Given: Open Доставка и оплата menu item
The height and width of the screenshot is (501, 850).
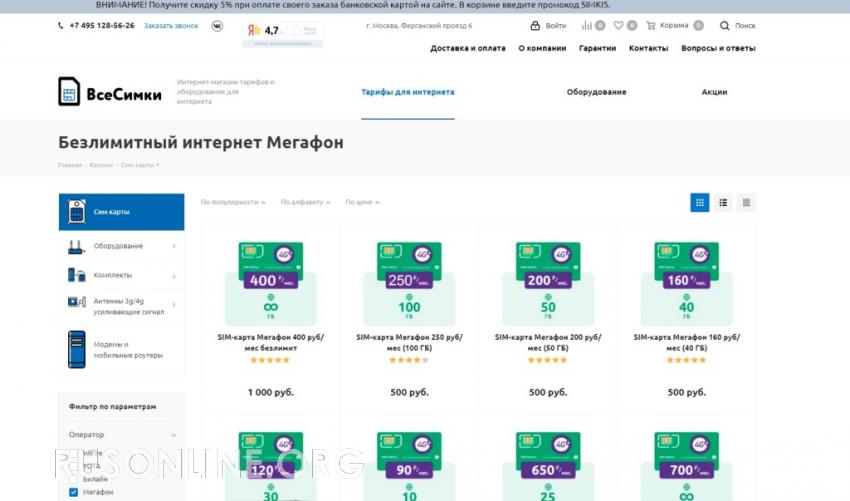Looking at the screenshot, I should [468, 48].
